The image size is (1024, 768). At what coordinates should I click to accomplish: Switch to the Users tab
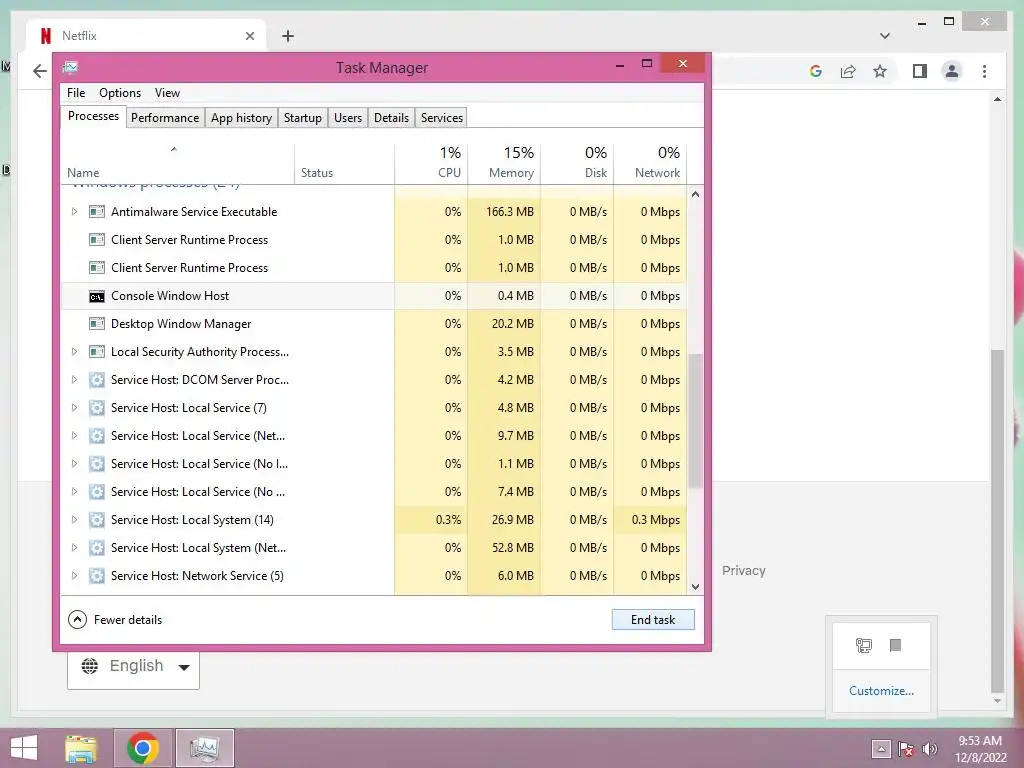tap(347, 118)
